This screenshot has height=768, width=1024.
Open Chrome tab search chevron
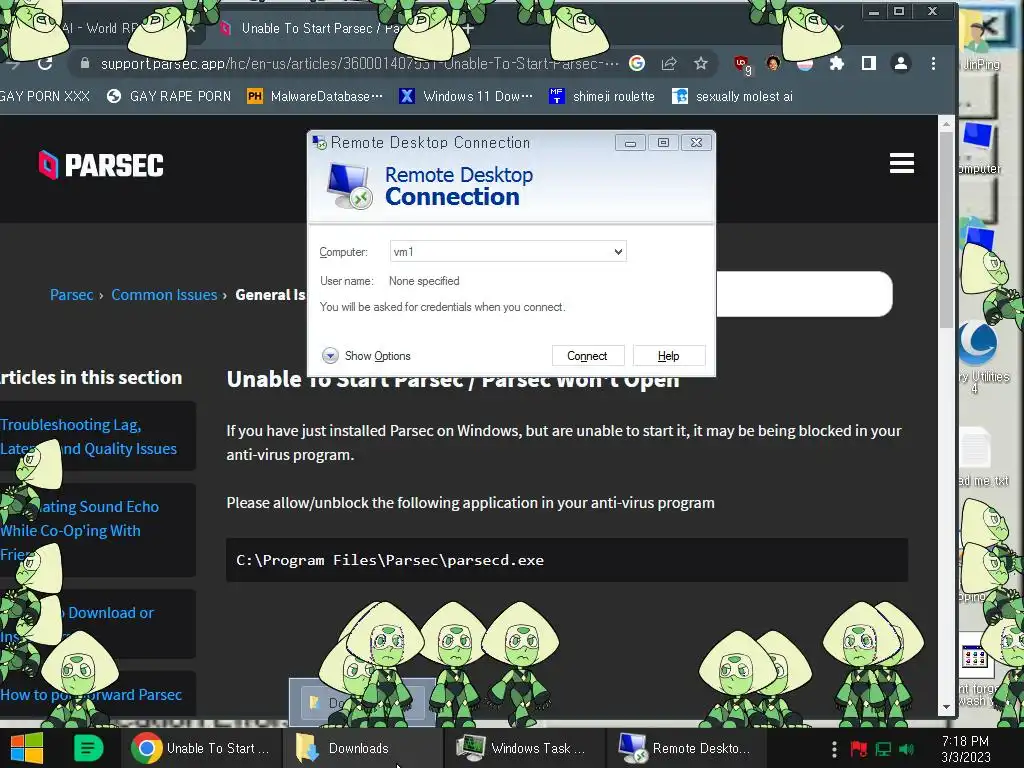tap(839, 28)
